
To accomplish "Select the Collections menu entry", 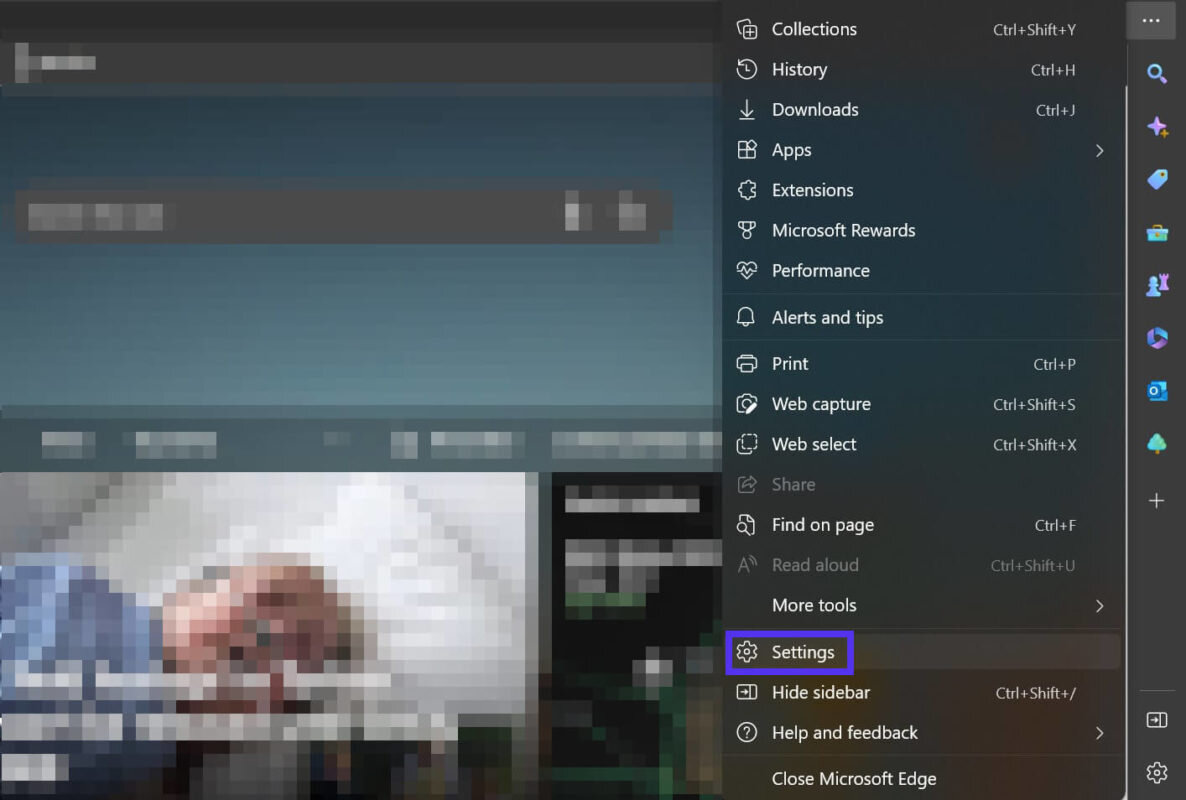I will click(921, 29).
